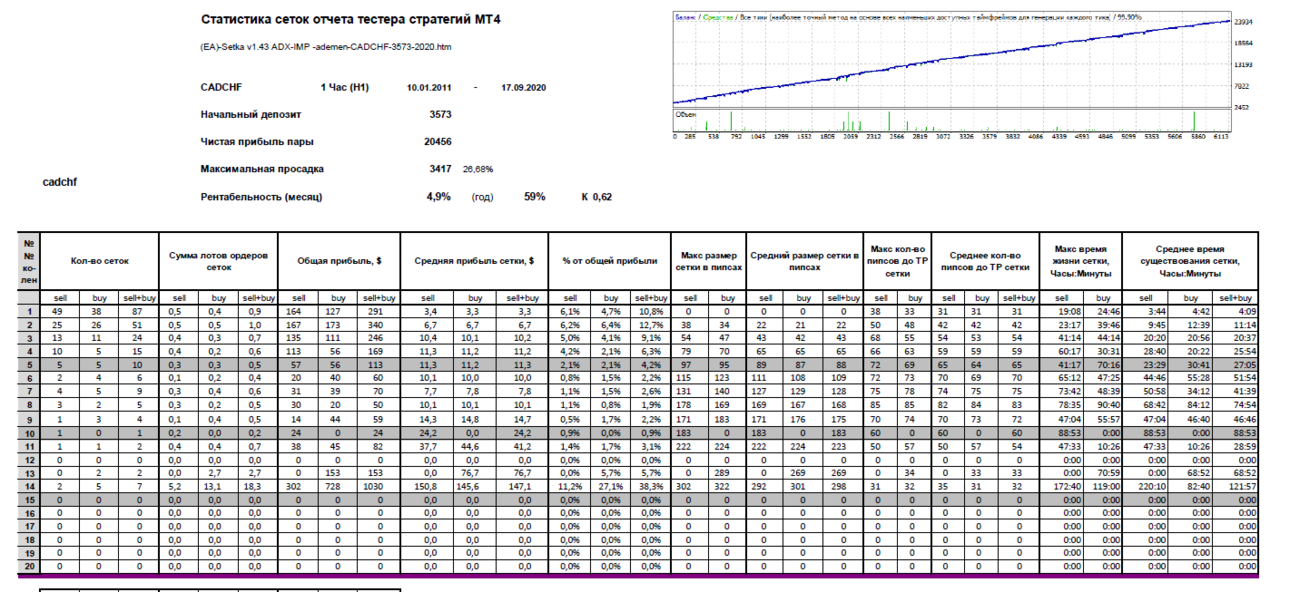Image resolution: width=1290 pixels, height=592 pixels.
Task: Select the monthly profitability value 4,9%
Action: (x=439, y=197)
